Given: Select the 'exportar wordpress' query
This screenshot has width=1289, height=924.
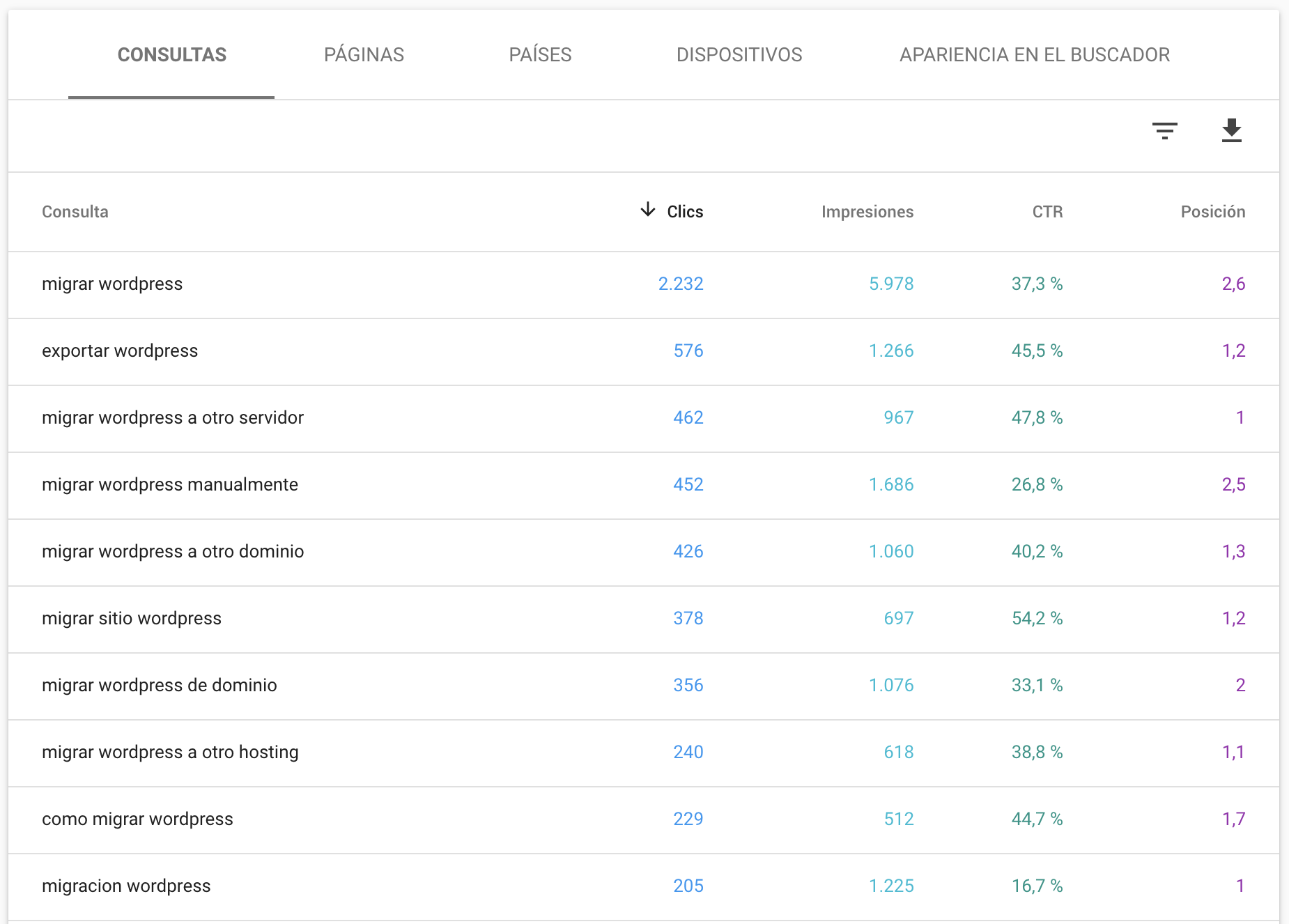Looking at the screenshot, I should [x=120, y=351].
